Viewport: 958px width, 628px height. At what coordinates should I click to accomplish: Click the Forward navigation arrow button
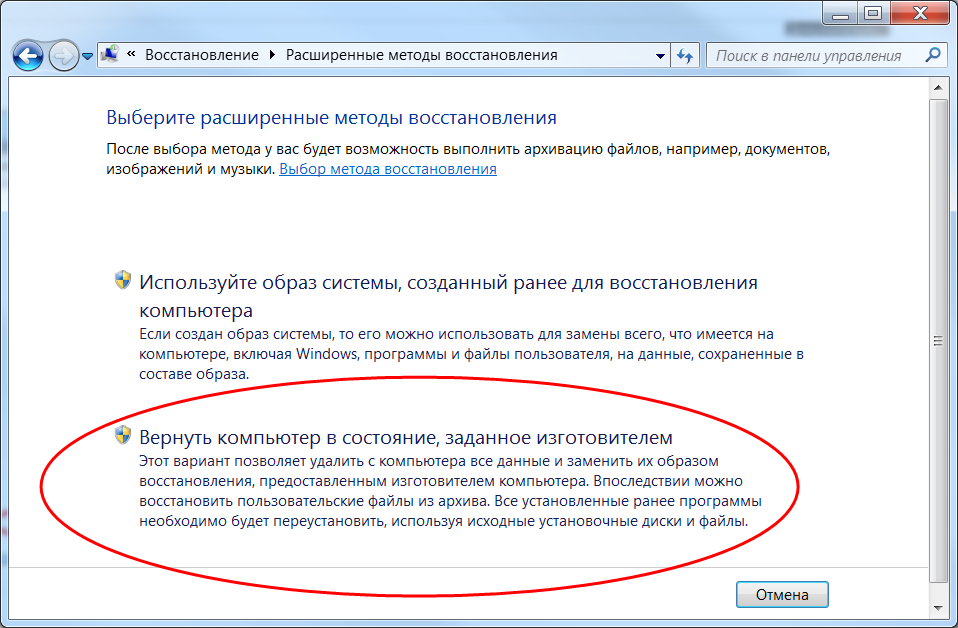pyautogui.click(x=63, y=56)
